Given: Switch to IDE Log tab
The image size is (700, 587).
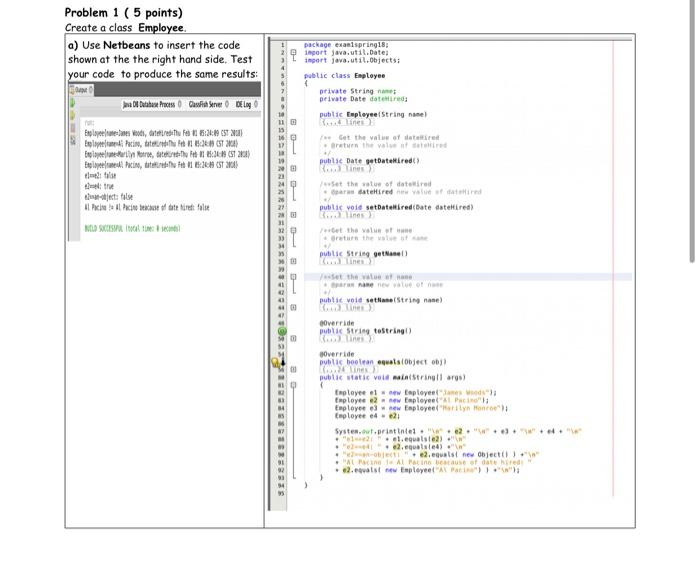Looking at the screenshot, I should coord(243,104).
